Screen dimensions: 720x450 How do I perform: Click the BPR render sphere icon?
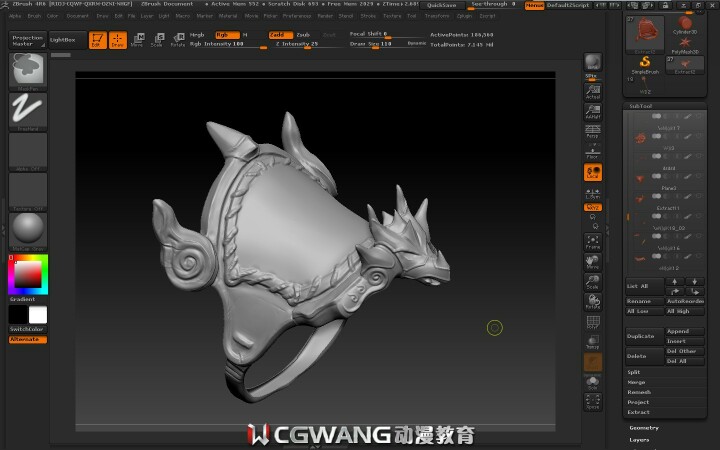(x=593, y=62)
